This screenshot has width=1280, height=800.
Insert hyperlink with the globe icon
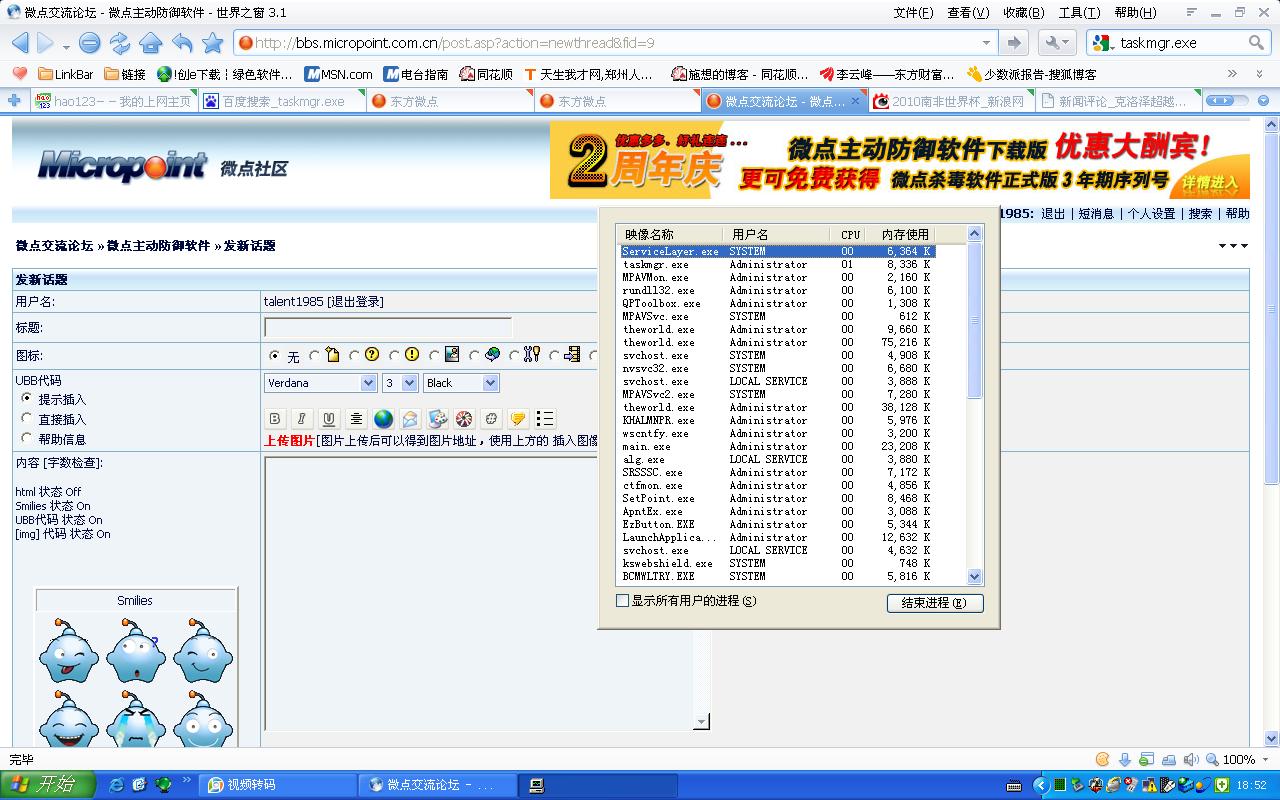(383, 419)
